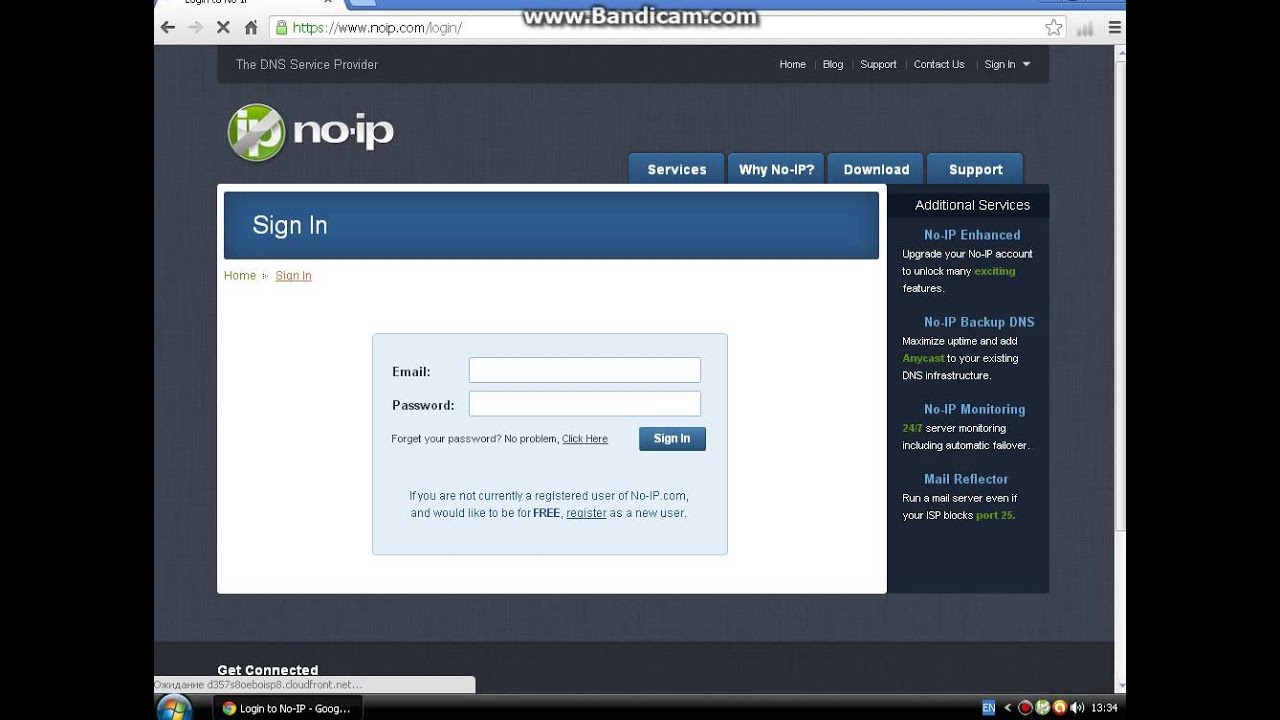The width and height of the screenshot is (1280, 720).
Task: Click the taskbar clock 13:34
Action: [x=1104, y=708]
